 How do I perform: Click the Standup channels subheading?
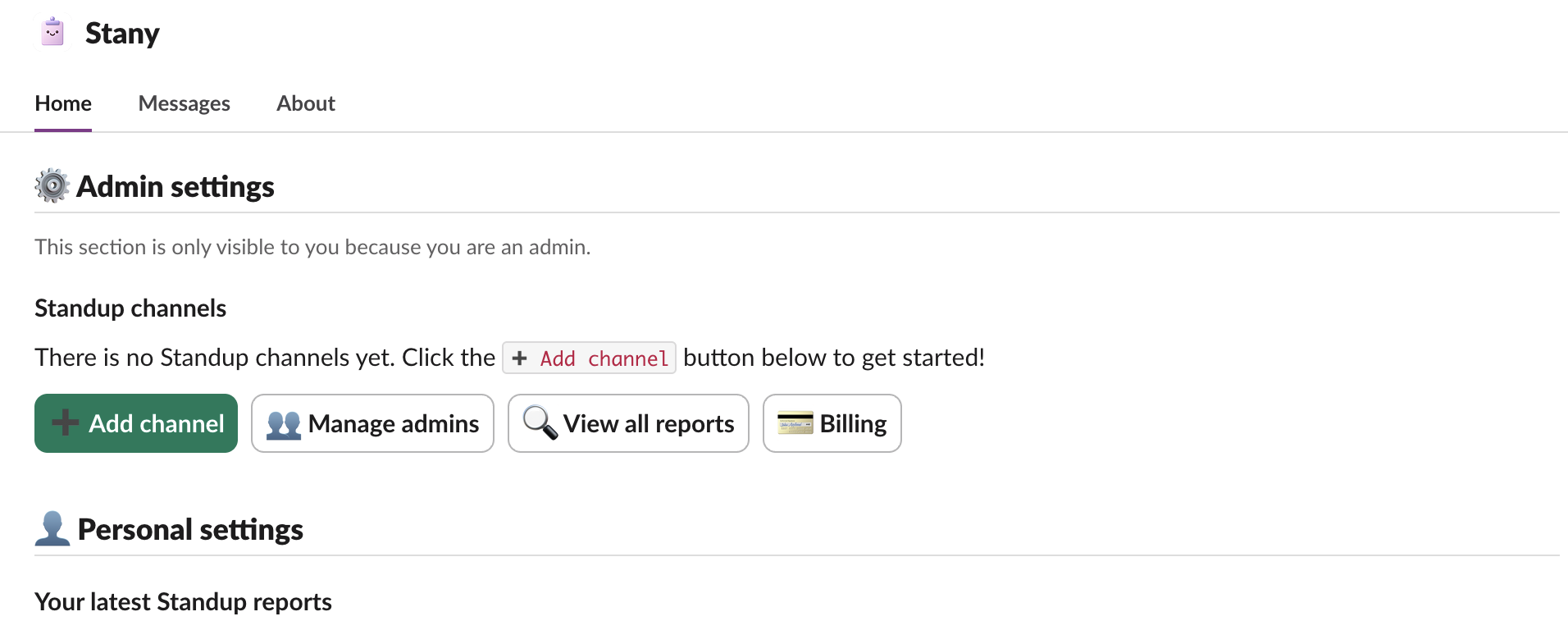coord(130,308)
